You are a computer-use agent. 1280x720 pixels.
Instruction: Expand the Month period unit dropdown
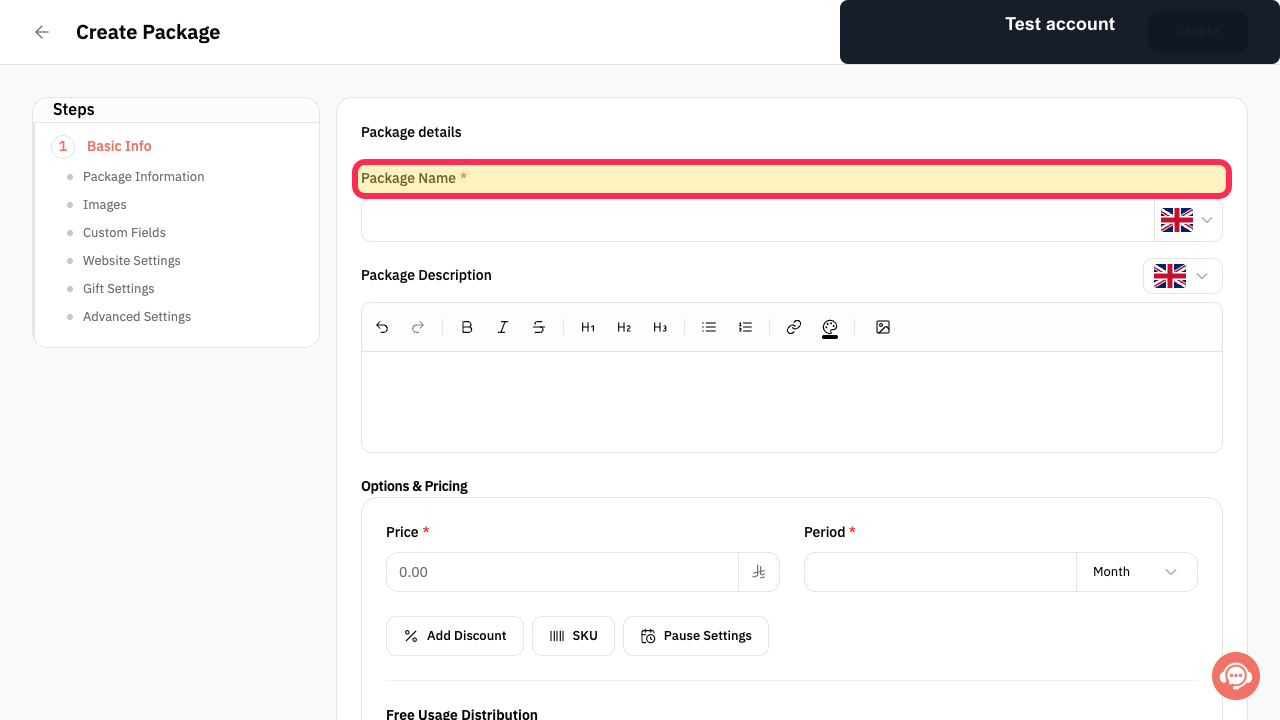pyautogui.click(x=1137, y=572)
